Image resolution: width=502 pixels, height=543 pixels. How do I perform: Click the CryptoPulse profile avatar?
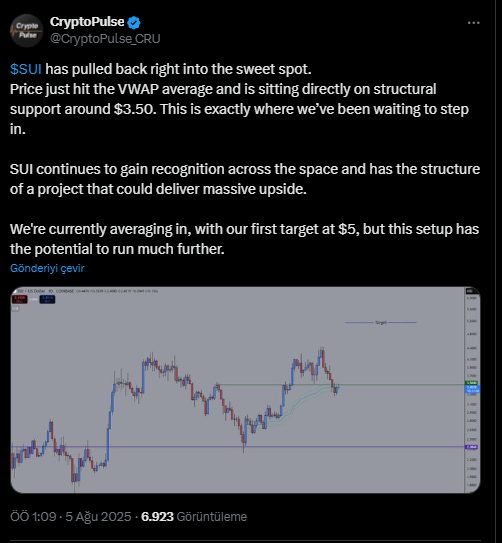[27, 30]
